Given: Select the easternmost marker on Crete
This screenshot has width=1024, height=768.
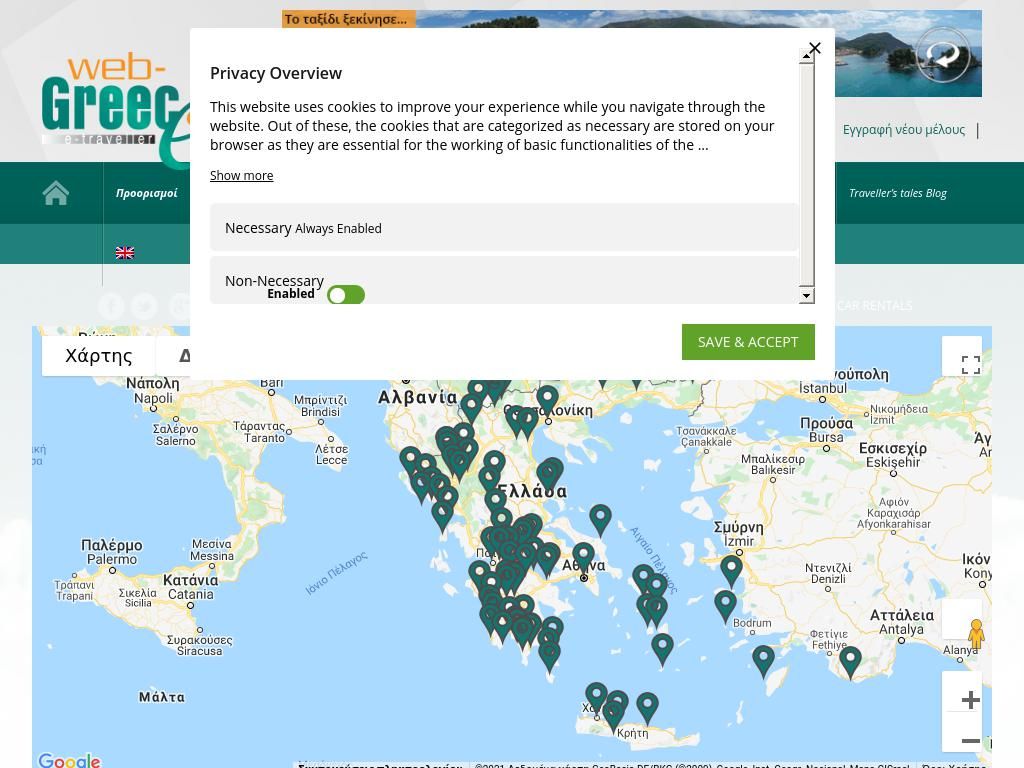Looking at the screenshot, I should point(647,707).
